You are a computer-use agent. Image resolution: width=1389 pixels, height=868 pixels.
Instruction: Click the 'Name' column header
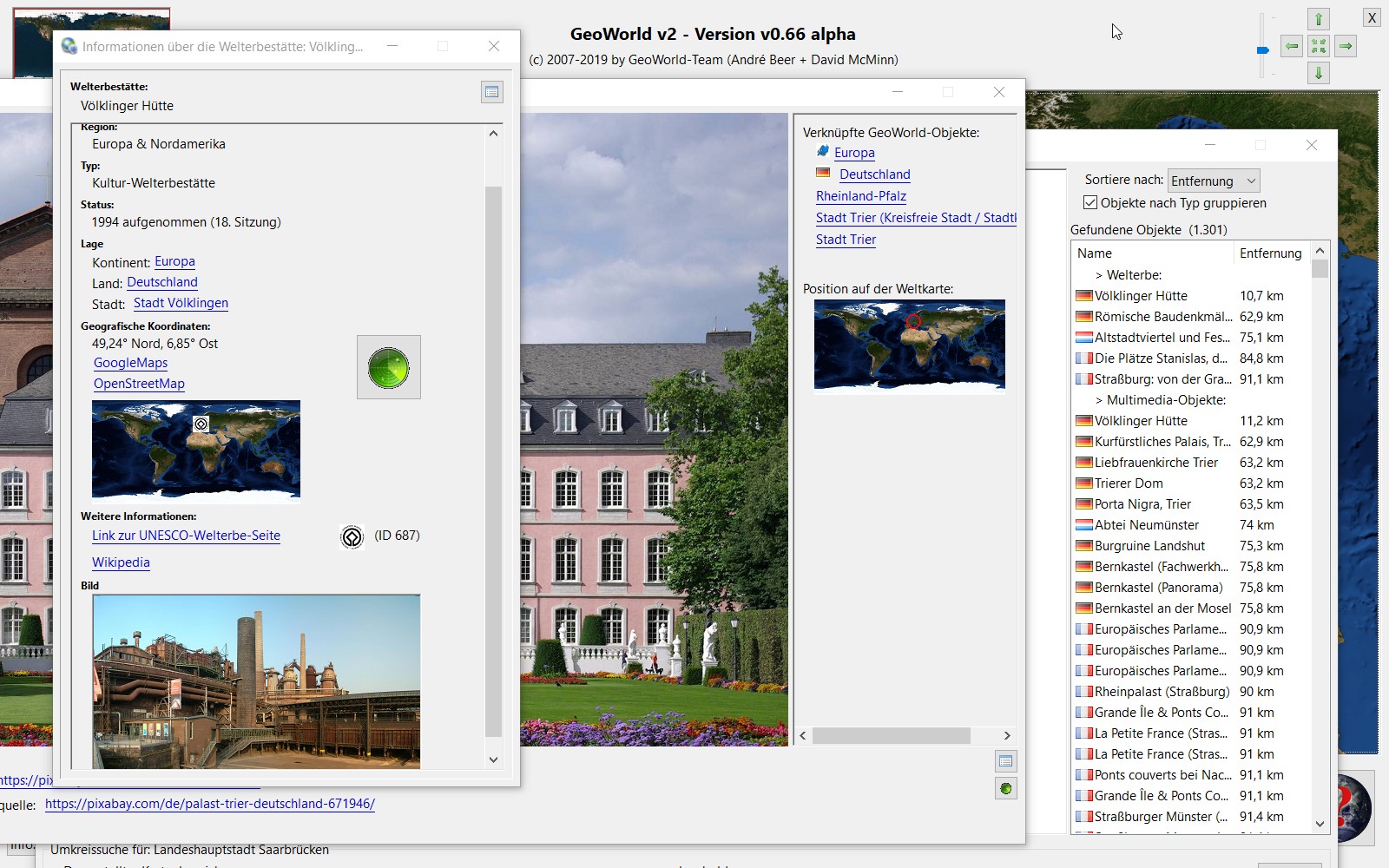tap(1153, 253)
